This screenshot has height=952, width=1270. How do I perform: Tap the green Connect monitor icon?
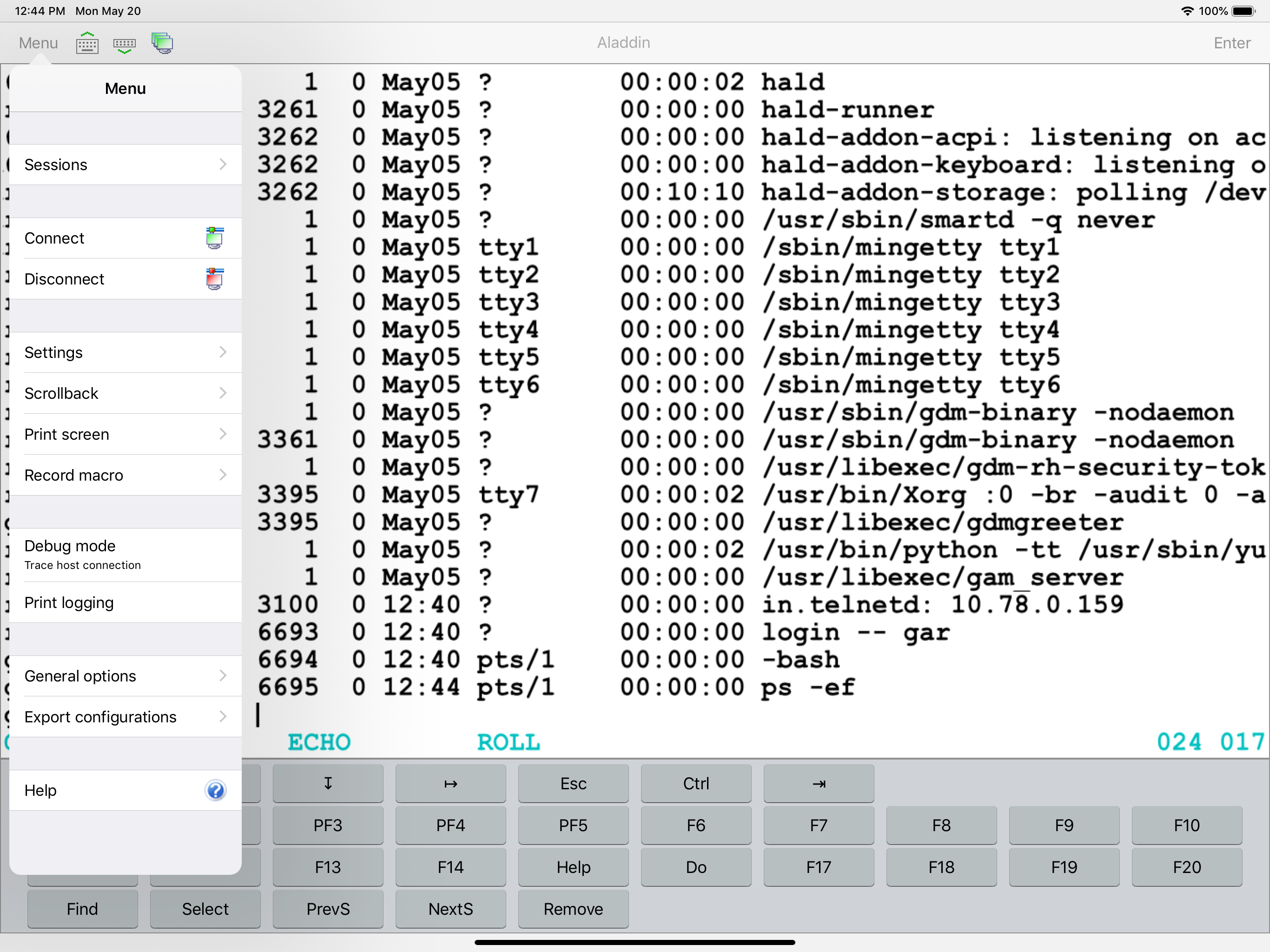click(215, 238)
